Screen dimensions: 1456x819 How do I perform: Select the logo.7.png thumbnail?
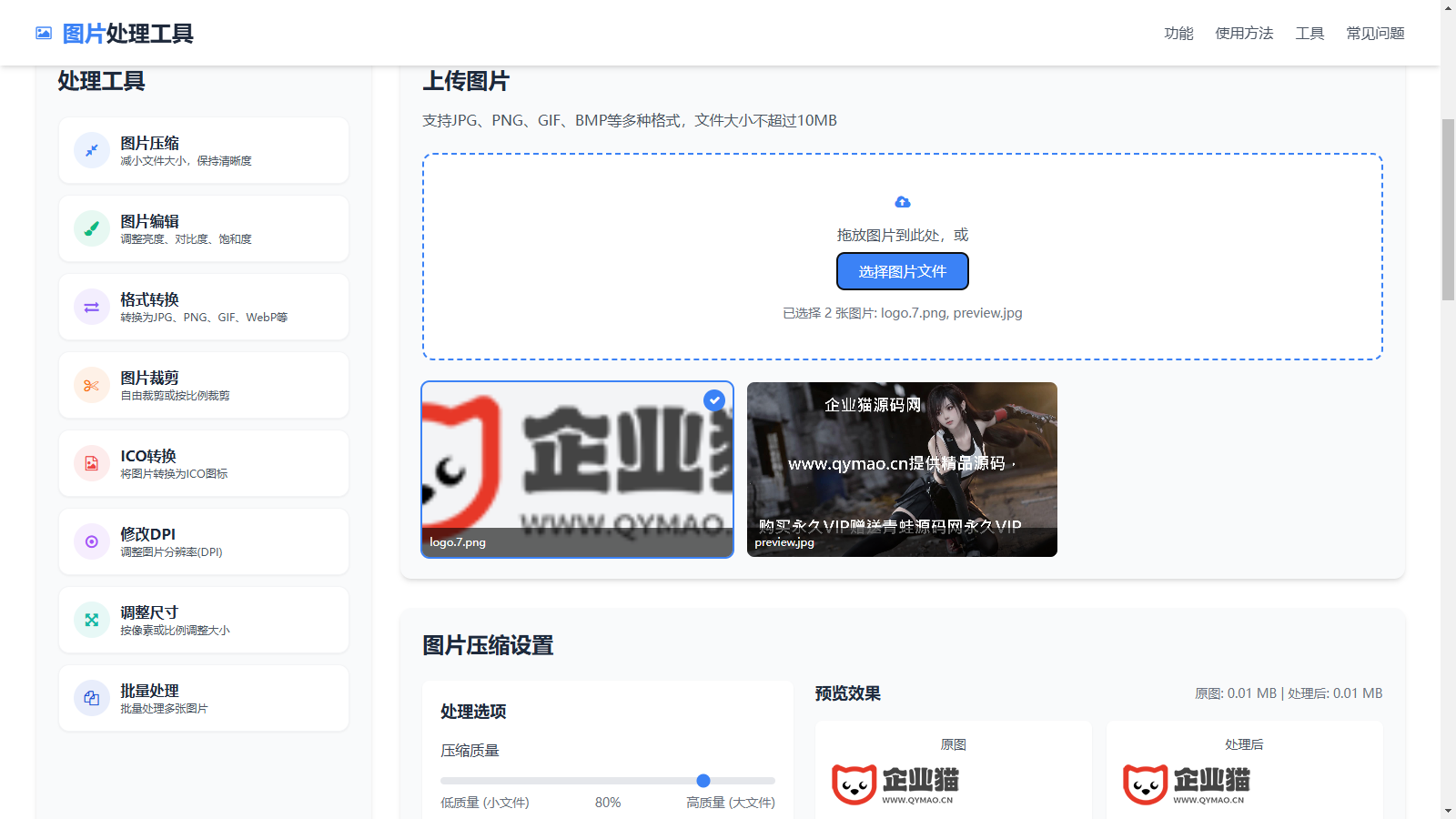tap(577, 470)
